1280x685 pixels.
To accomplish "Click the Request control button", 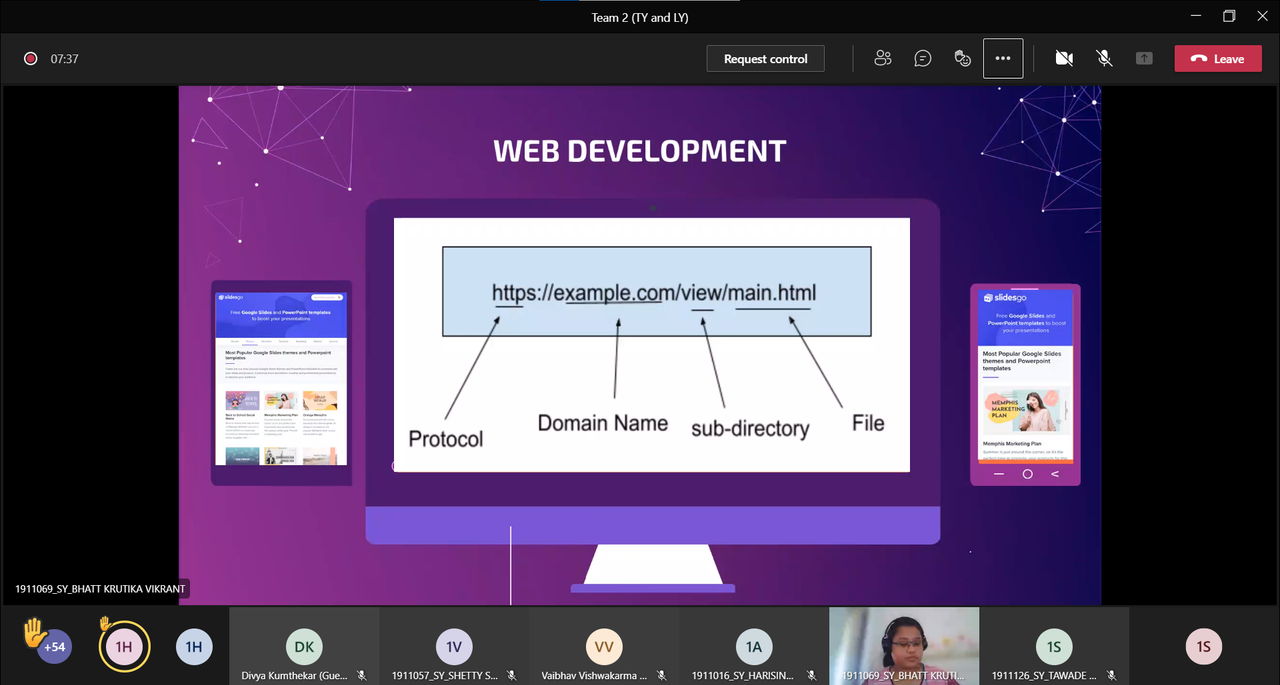I will point(765,59).
